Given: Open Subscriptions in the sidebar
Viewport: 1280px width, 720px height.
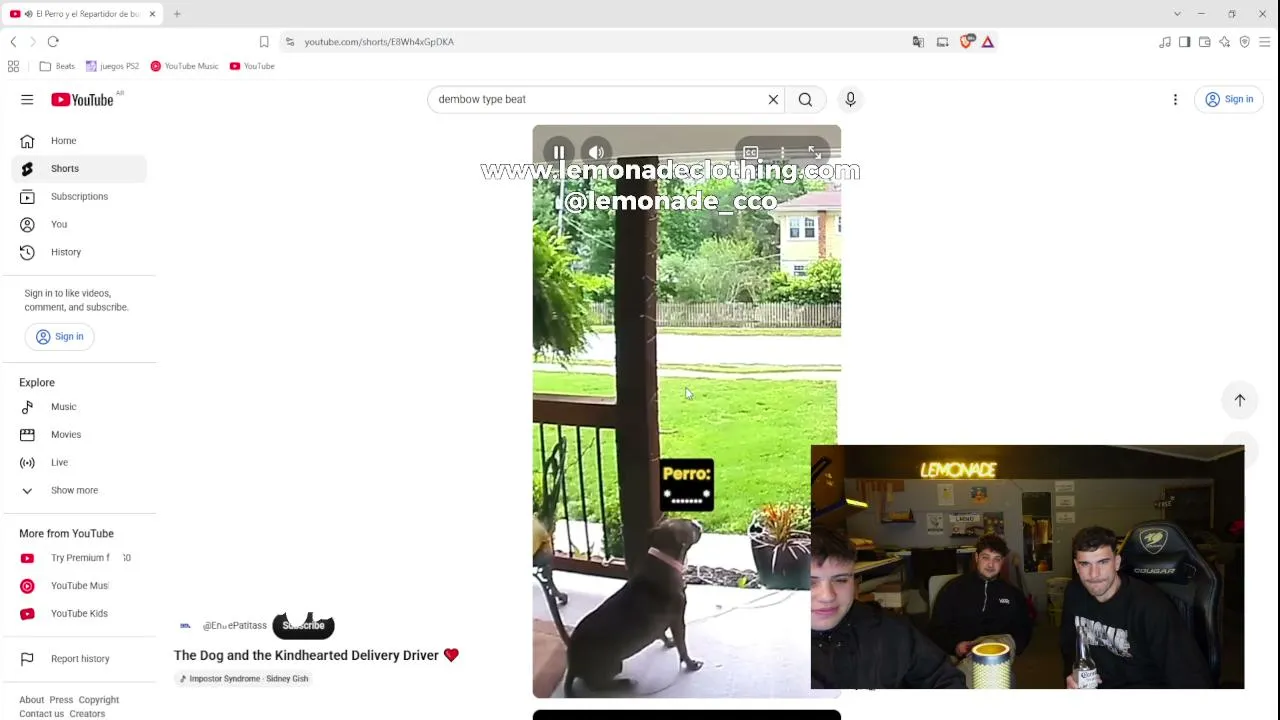Looking at the screenshot, I should click(79, 197).
